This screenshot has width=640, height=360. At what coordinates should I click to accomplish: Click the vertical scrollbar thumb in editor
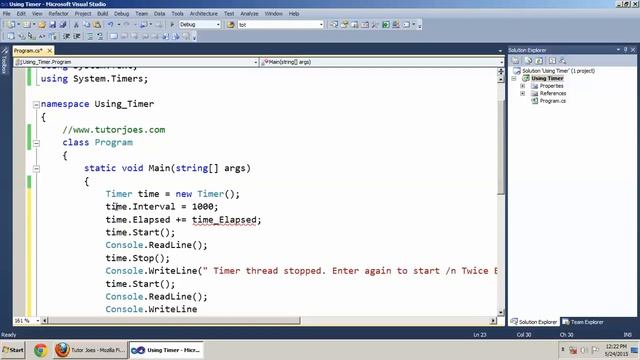point(501,147)
